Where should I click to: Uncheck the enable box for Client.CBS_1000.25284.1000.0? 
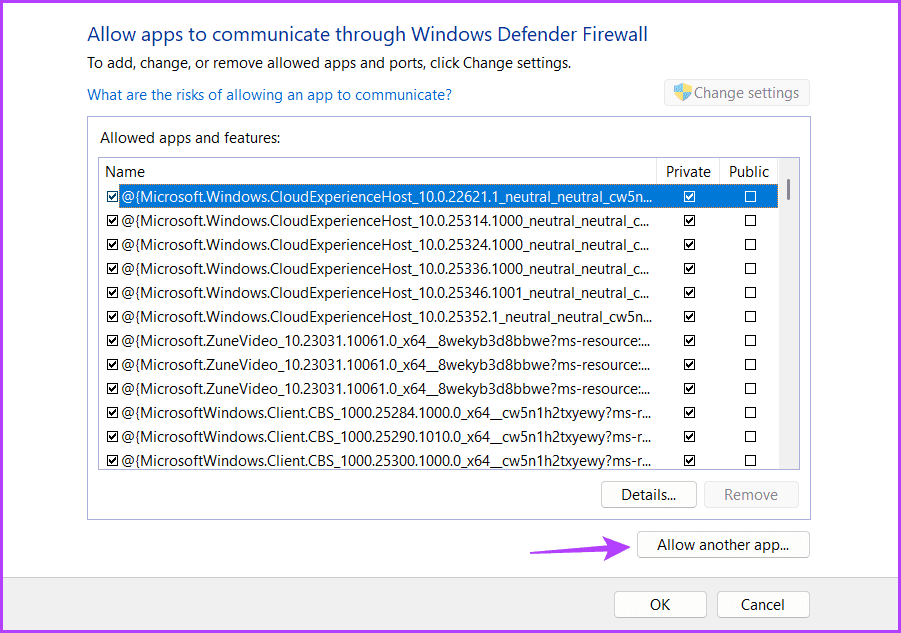click(113, 413)
